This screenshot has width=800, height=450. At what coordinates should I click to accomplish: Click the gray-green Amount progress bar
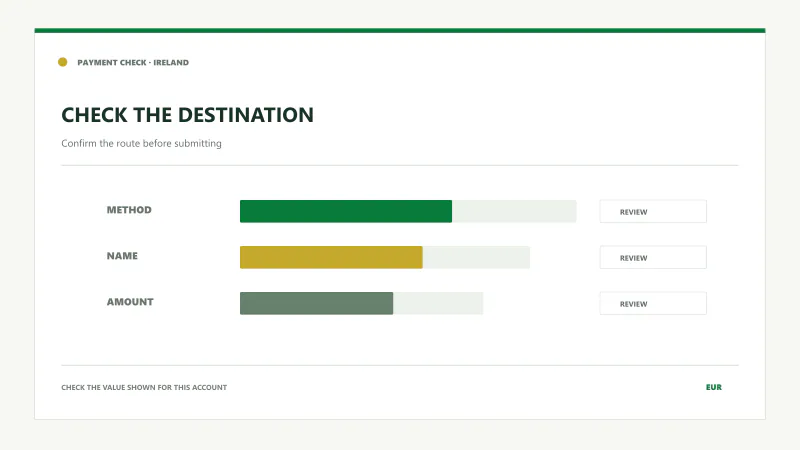(316, 303)
